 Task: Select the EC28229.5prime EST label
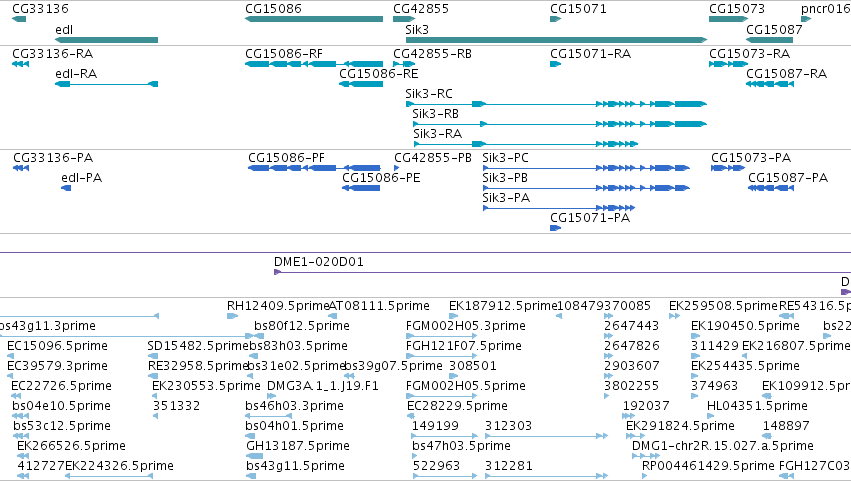pyautogui.click(x=457, y=406)
